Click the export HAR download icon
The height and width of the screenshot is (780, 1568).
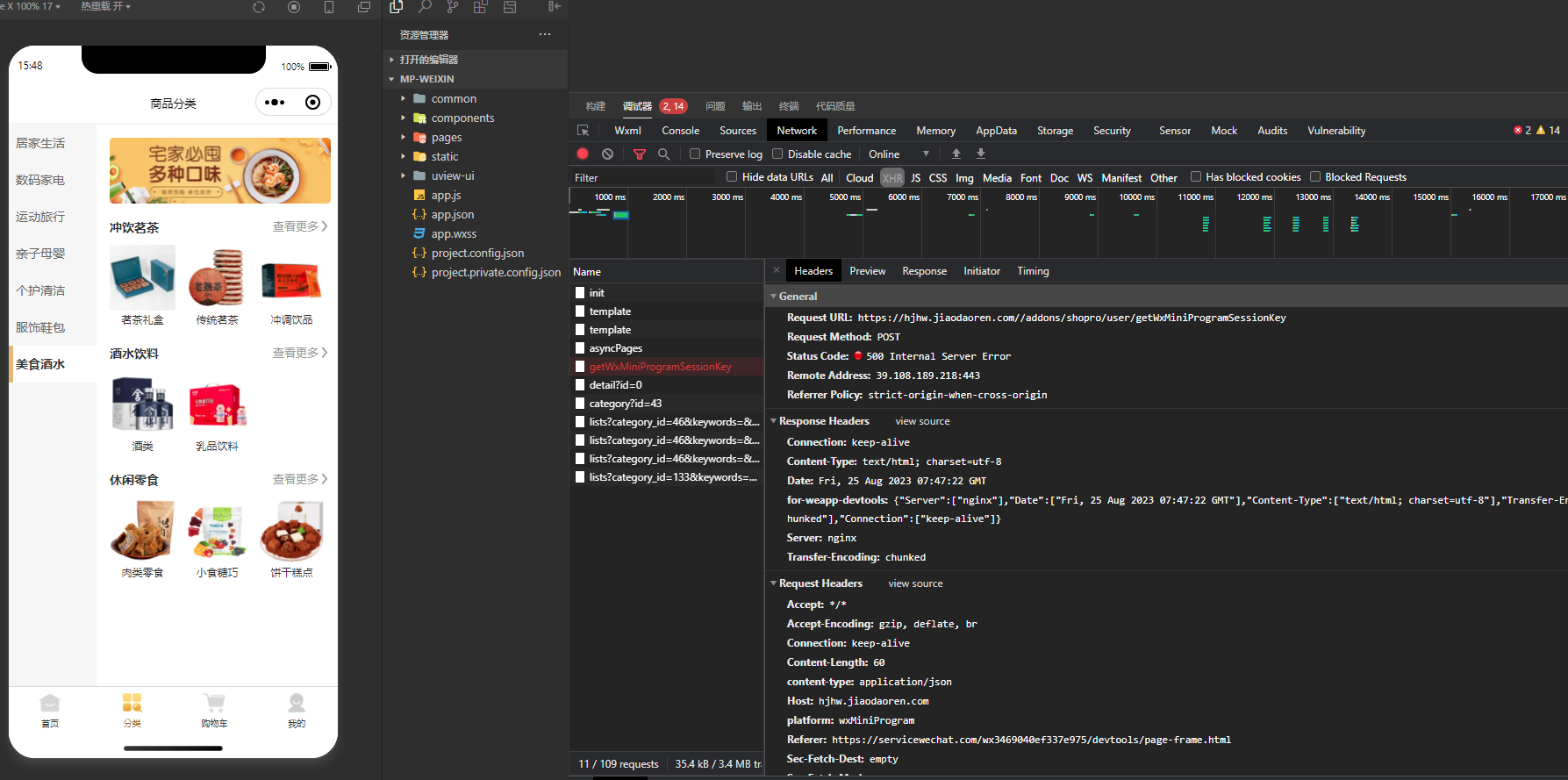coord(981,154)
